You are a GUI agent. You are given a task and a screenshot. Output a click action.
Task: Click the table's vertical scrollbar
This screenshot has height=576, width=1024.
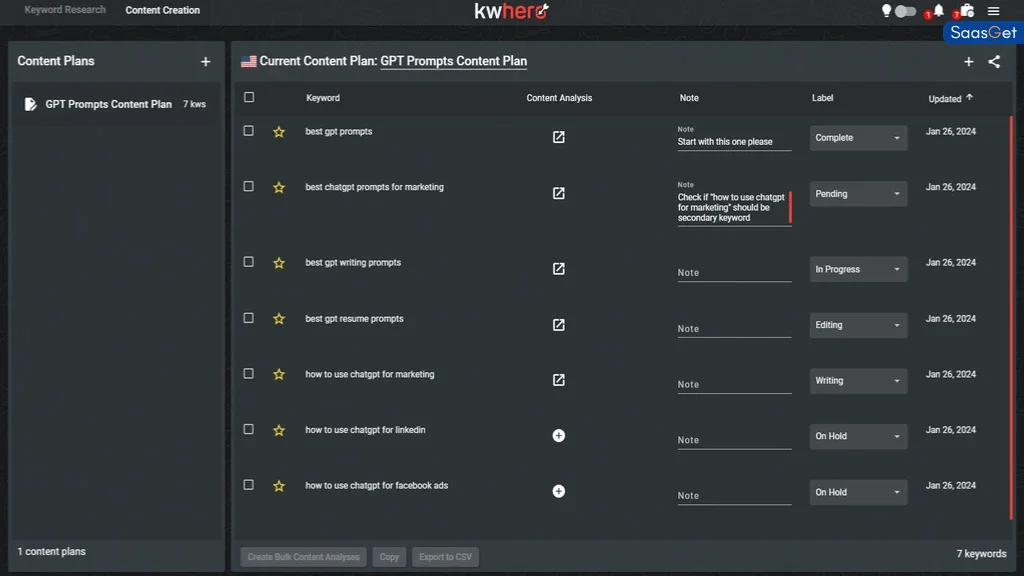pos(1011,318)
